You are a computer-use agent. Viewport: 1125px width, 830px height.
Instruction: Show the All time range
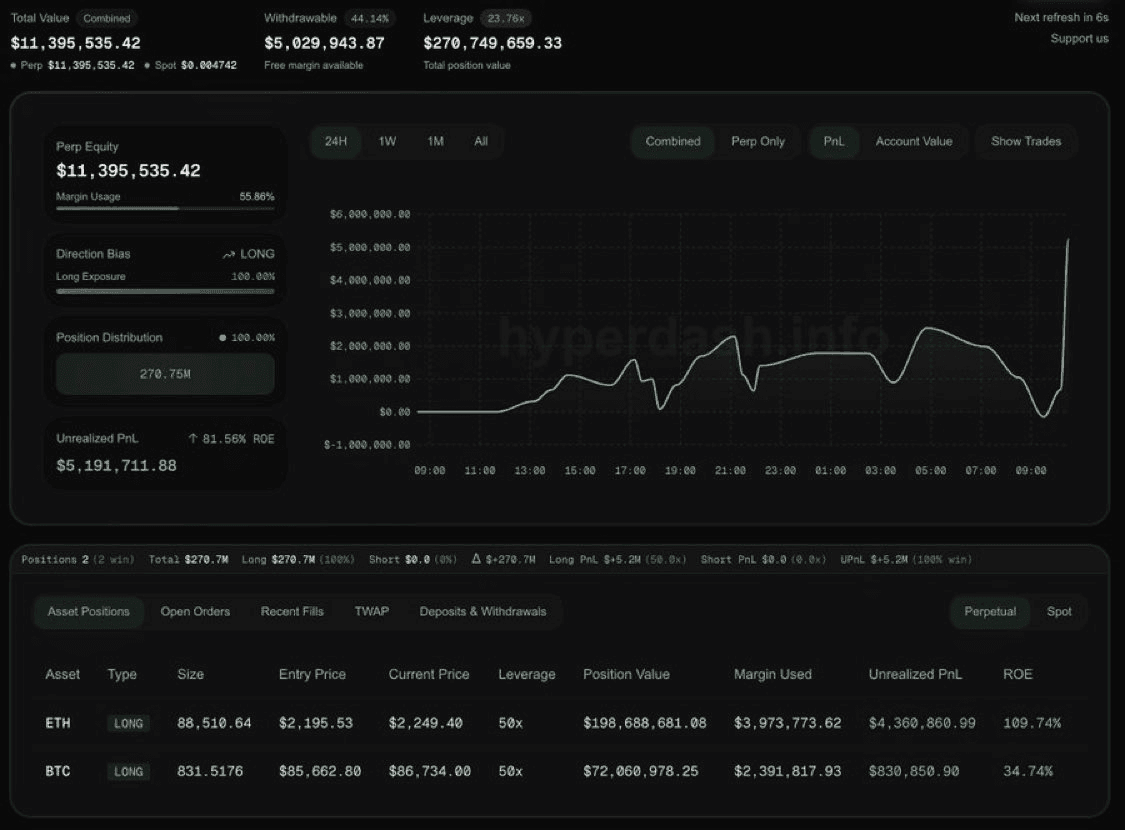(481, 142)
